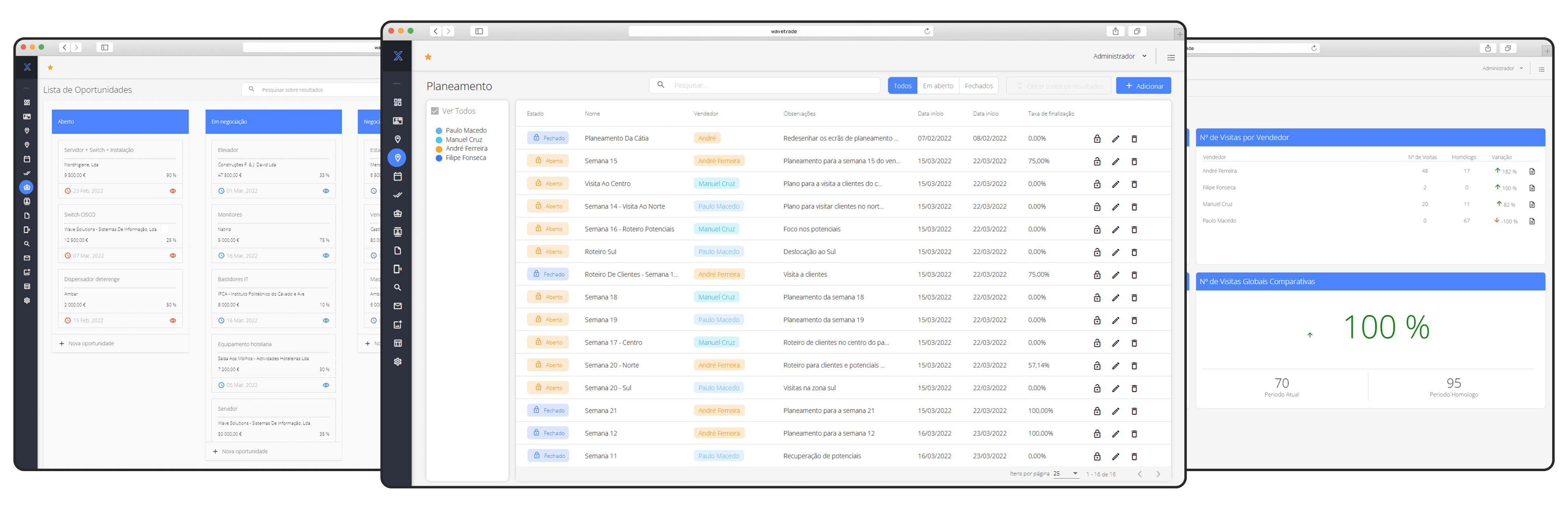Edit the Semana 12 row with pencil
This screenshot has height=510, width=1568.
pyautogui.click(x=1116, y=434)
